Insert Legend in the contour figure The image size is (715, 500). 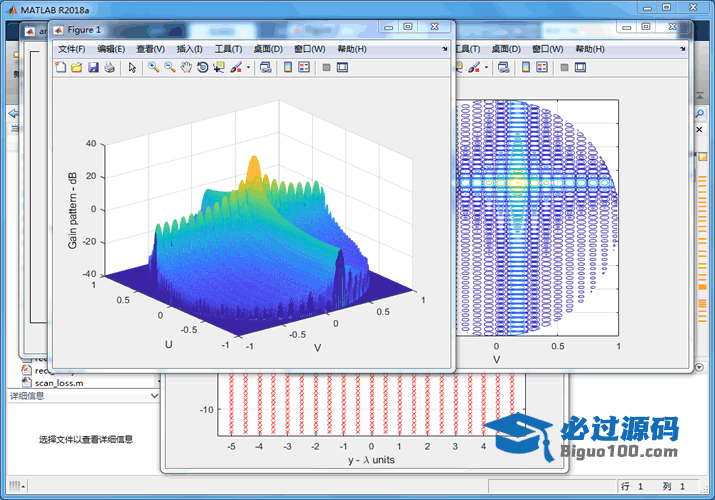(x=542, y=67)
